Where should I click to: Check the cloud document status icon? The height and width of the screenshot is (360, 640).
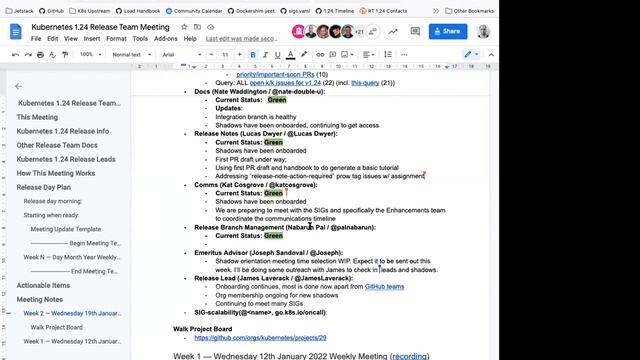pyautogui.click(x=211, y=27)
